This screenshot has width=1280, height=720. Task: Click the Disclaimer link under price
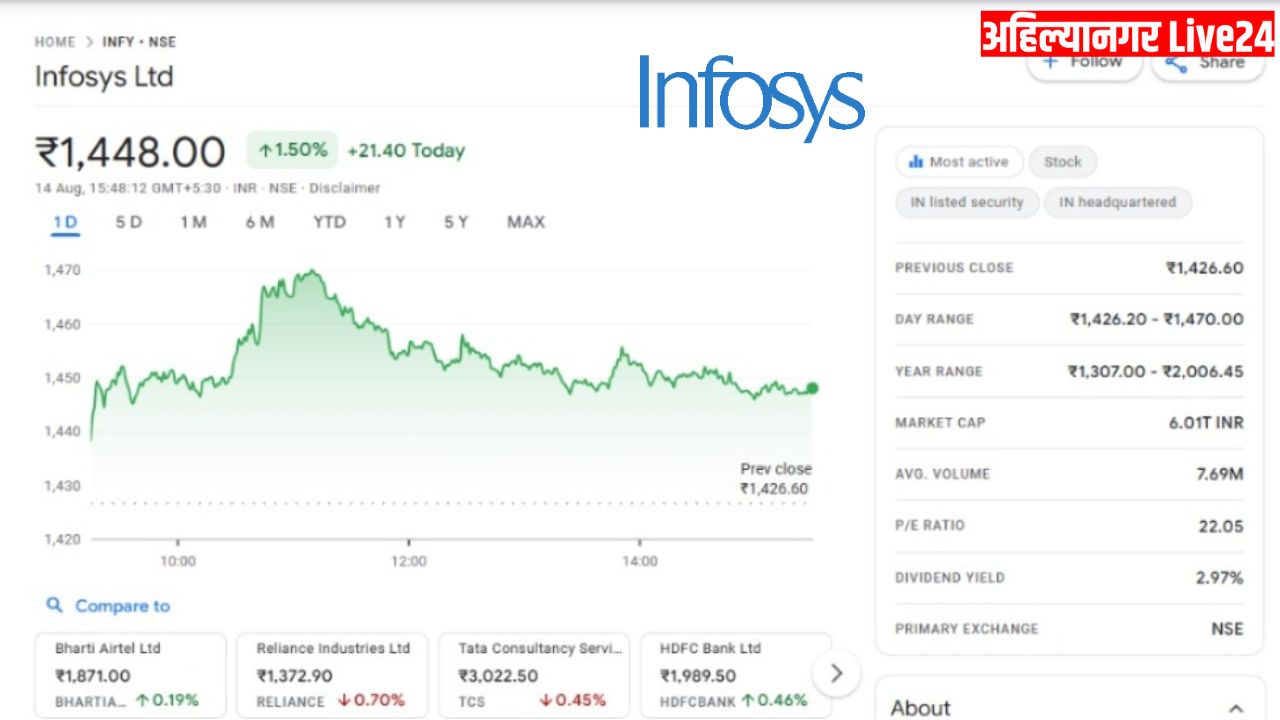[x=344, y=188]
